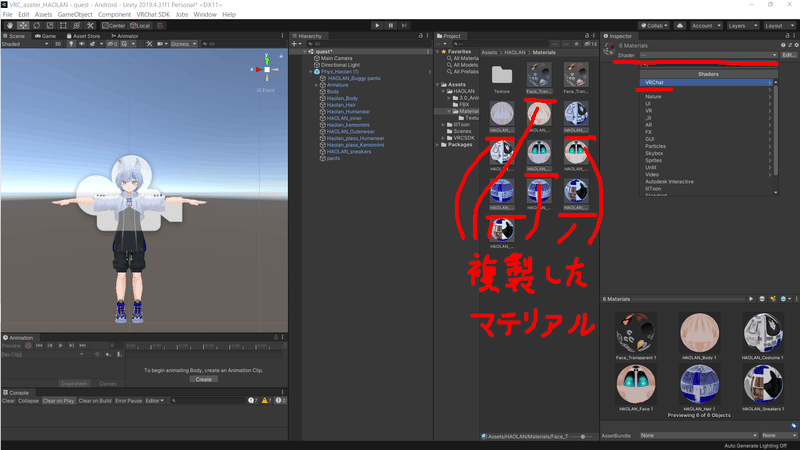Select Nature in Shaders list
Image resolution: width=800 pixels, height=450 pixels.
pos(707,96)
